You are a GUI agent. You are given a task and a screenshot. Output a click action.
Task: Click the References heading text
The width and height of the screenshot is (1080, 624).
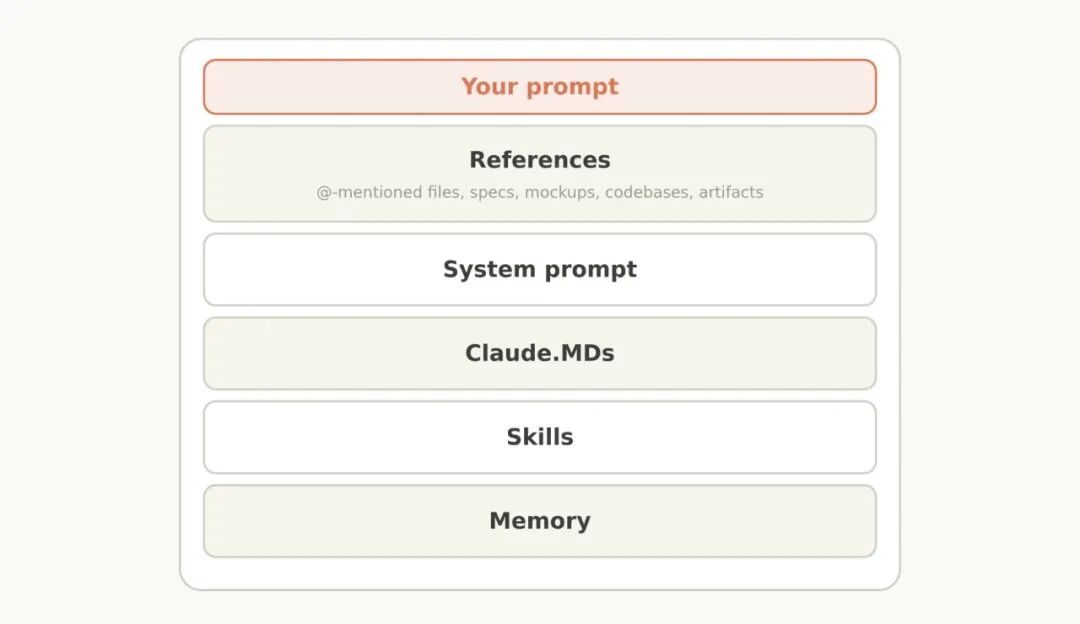tap(539, 160)
